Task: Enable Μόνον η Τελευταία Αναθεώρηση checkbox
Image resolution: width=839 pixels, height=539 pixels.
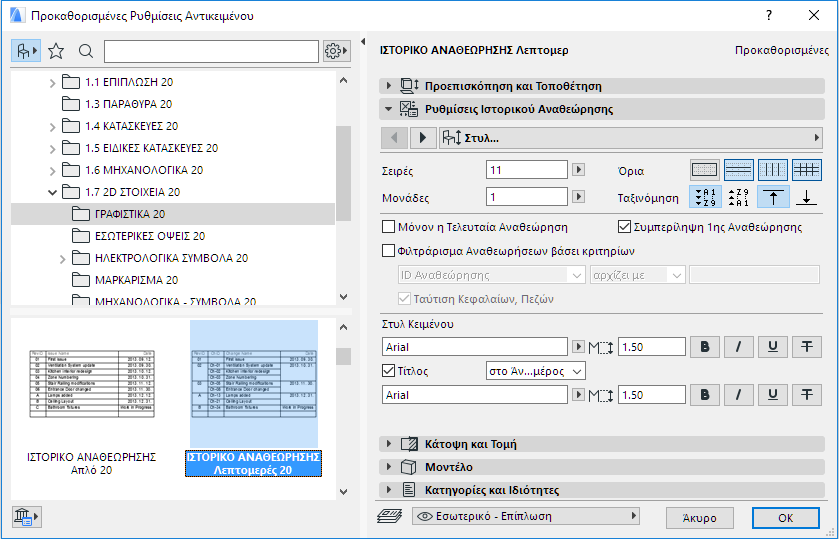Action: click(388, 227)
